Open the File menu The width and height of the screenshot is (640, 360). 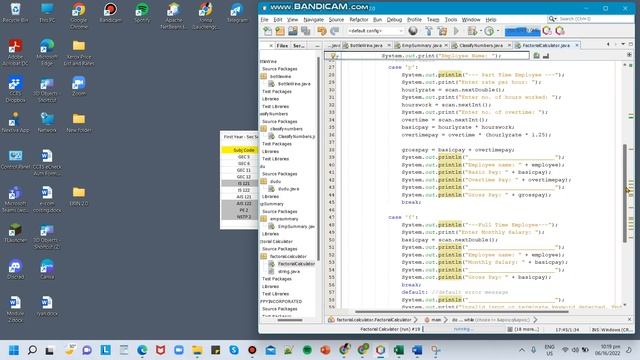pyautogui.click(x=264, y=19)
